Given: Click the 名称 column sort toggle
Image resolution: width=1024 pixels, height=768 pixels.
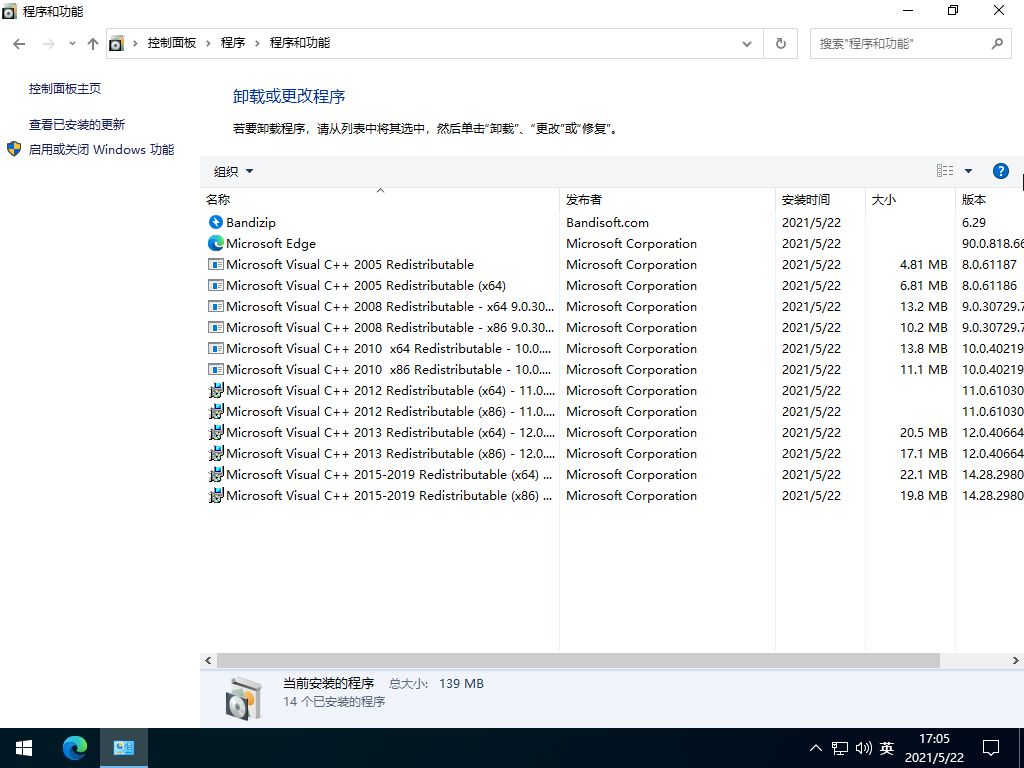Looking at the screenshot, I should point(218,199).
